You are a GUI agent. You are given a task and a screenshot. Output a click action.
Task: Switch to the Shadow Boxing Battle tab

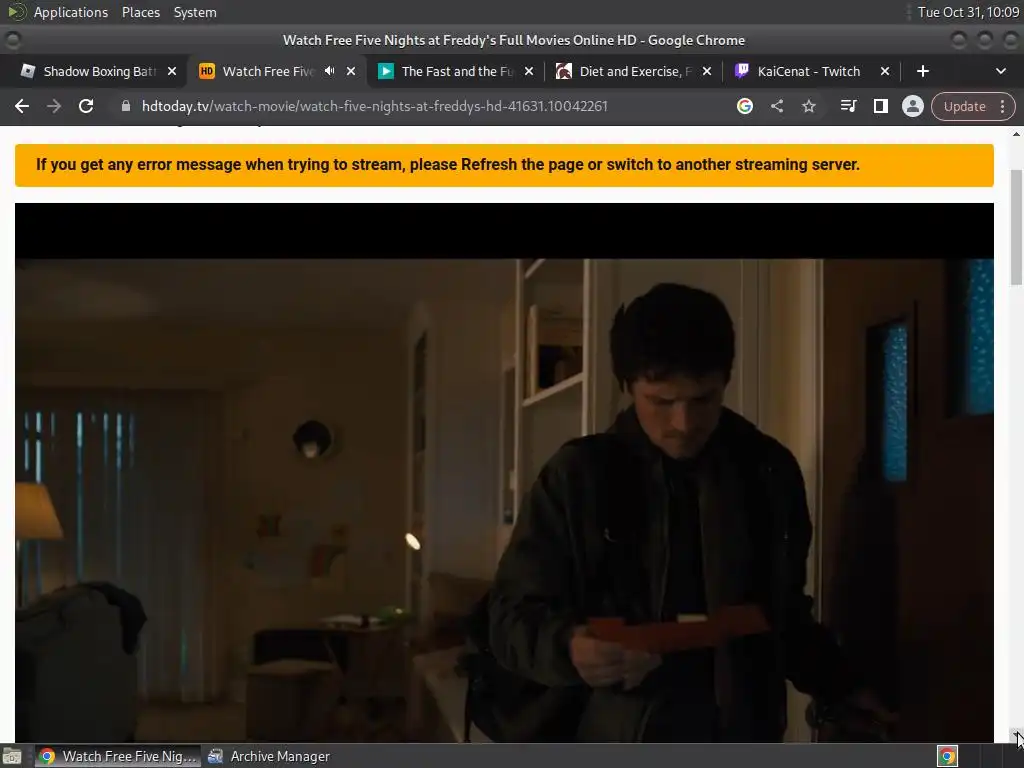[98, 71]
